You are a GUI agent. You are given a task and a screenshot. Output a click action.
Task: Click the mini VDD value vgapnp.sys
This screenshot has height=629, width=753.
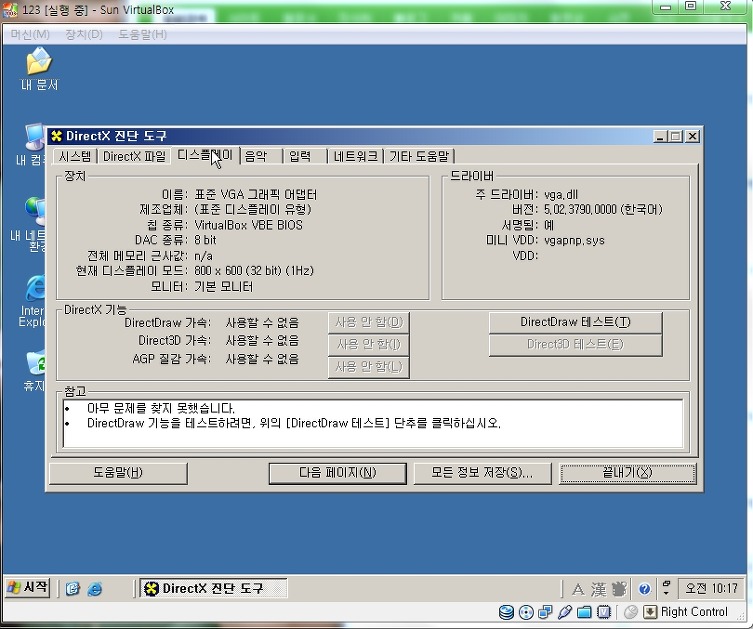click(x=574, y=241)
